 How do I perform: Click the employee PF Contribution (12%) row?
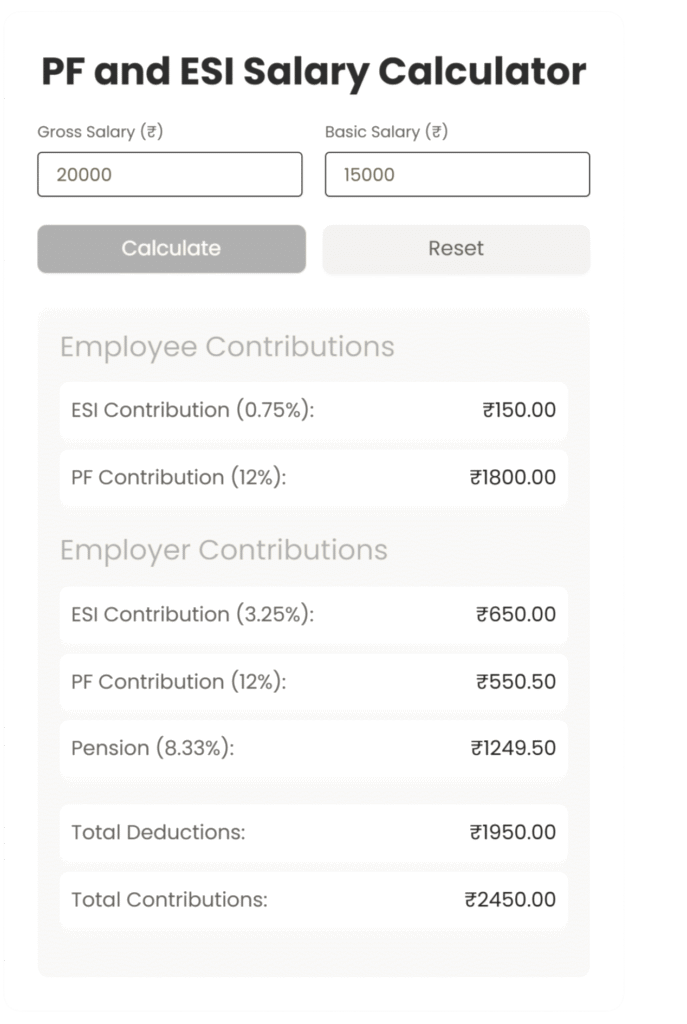pos(313,478)
